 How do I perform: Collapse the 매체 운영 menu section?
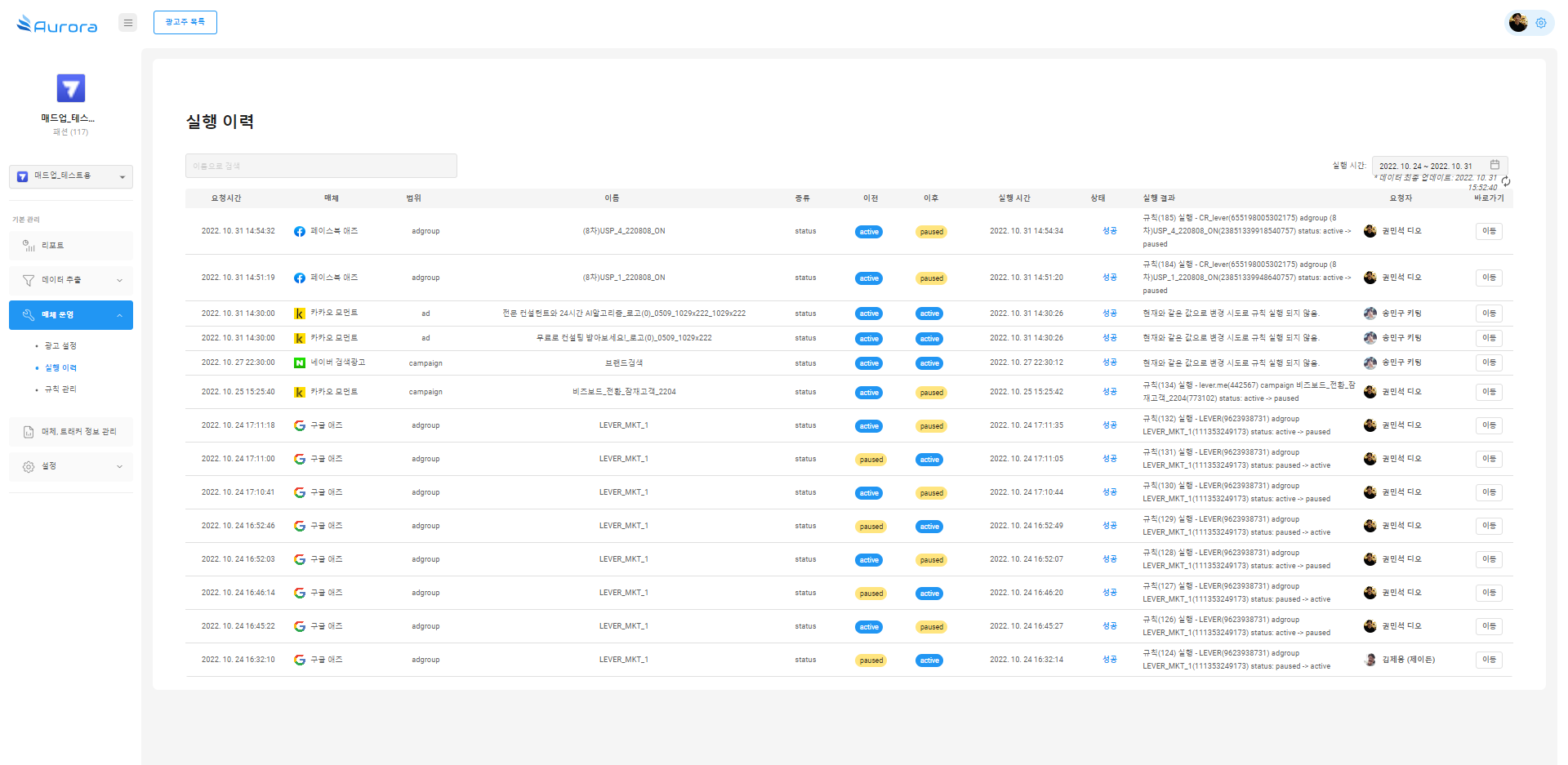click(71, 315)
